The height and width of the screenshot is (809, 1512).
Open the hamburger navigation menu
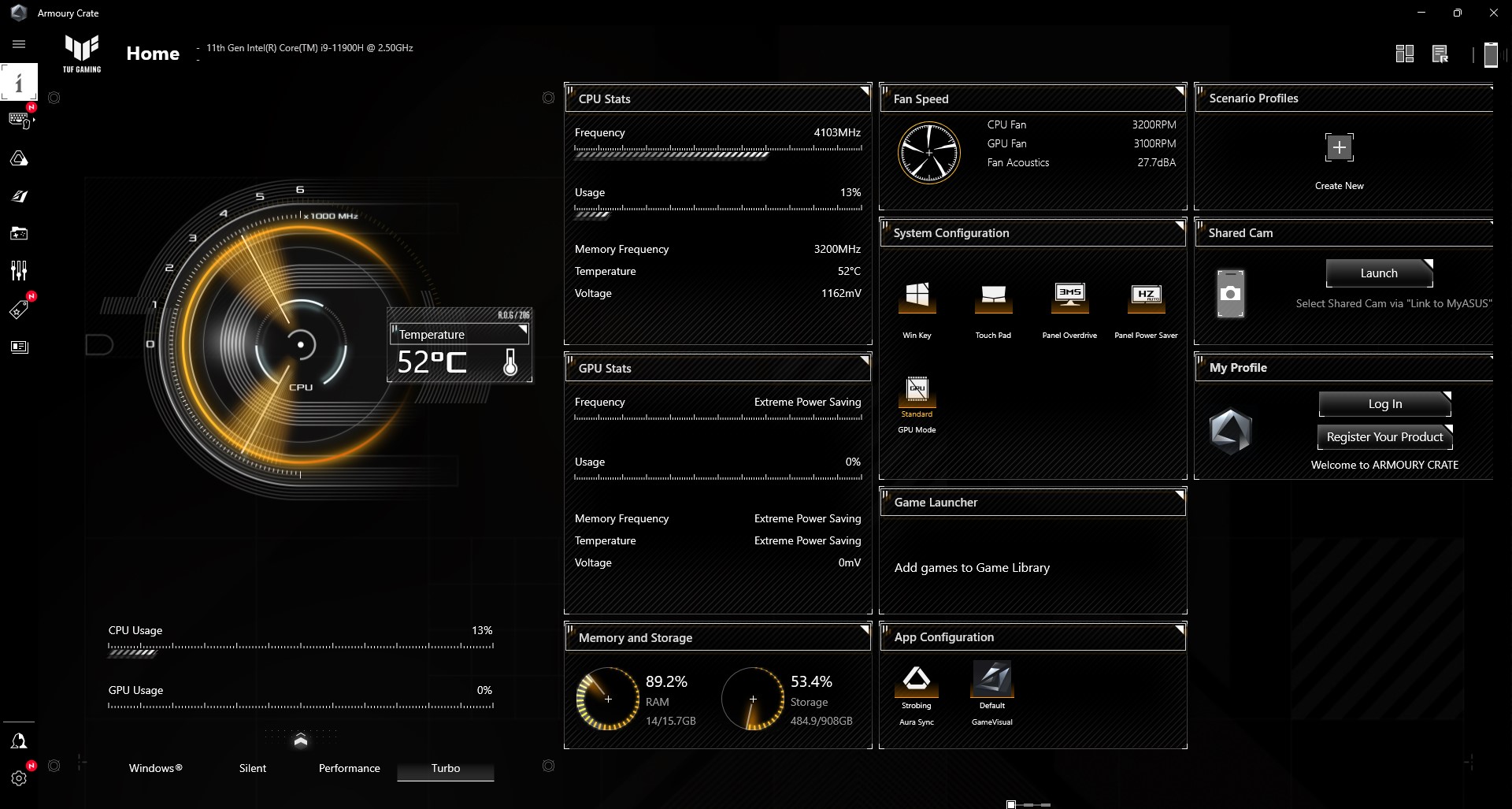[18, 44]
